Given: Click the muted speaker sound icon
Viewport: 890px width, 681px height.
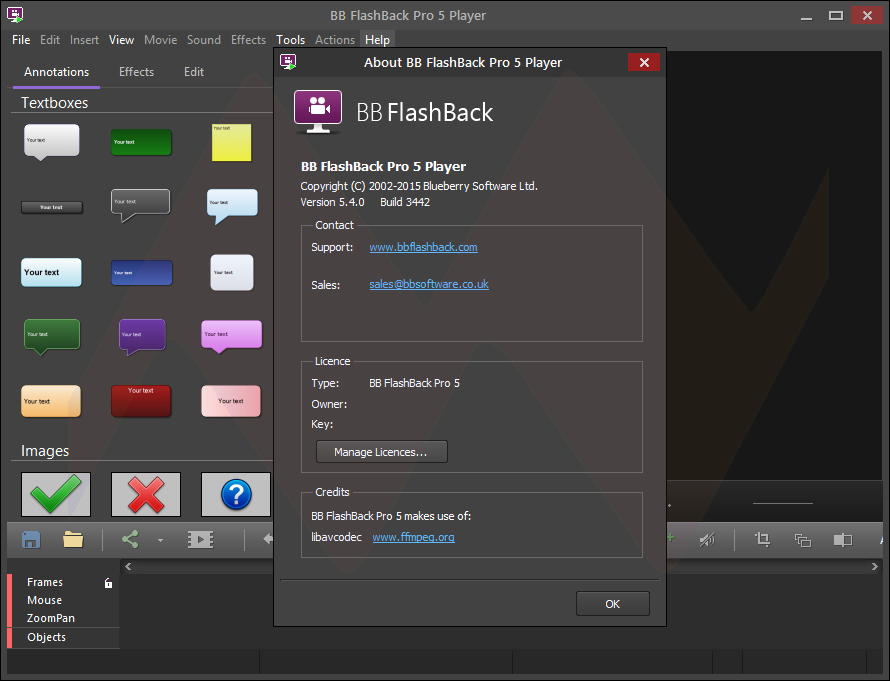Looking at the screenshot, I should pos(707,540).
